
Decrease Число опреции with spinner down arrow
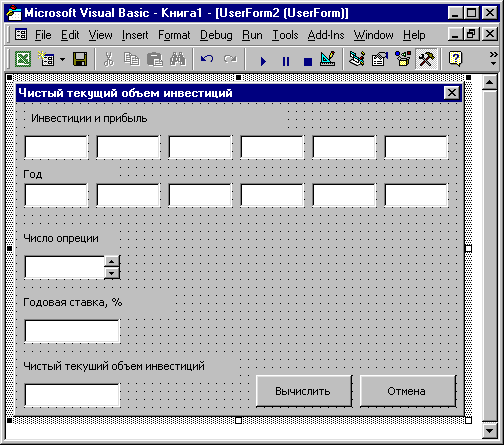click(112, 273)
